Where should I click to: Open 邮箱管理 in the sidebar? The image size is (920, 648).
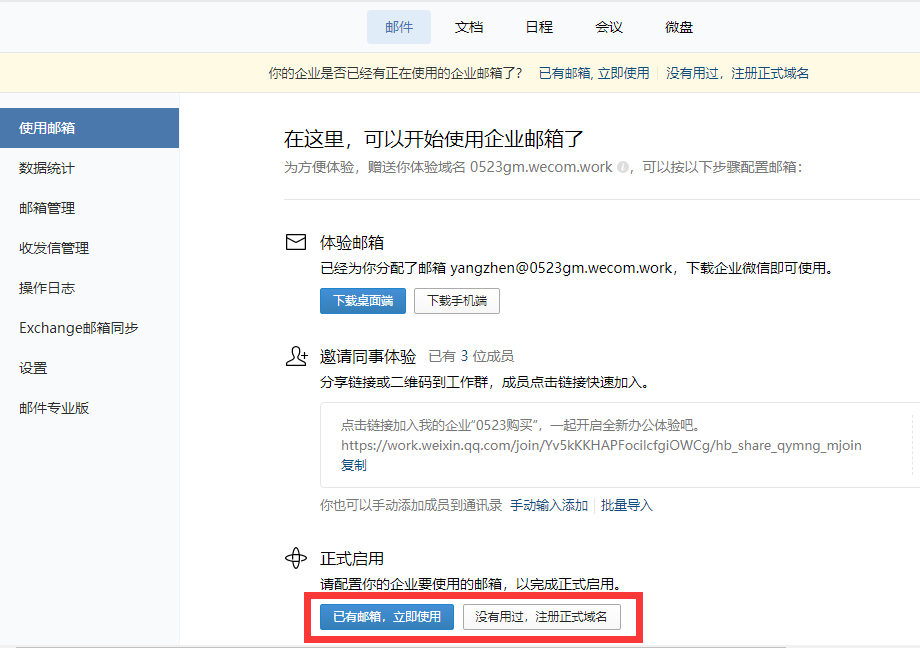(47, 208)
